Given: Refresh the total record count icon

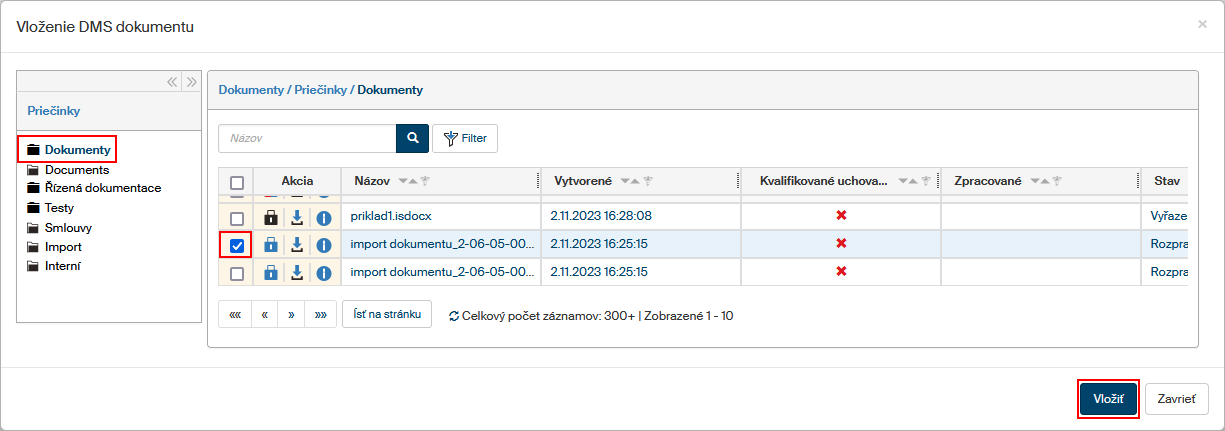Looking at the screenshot, I should tap(454, 316).
